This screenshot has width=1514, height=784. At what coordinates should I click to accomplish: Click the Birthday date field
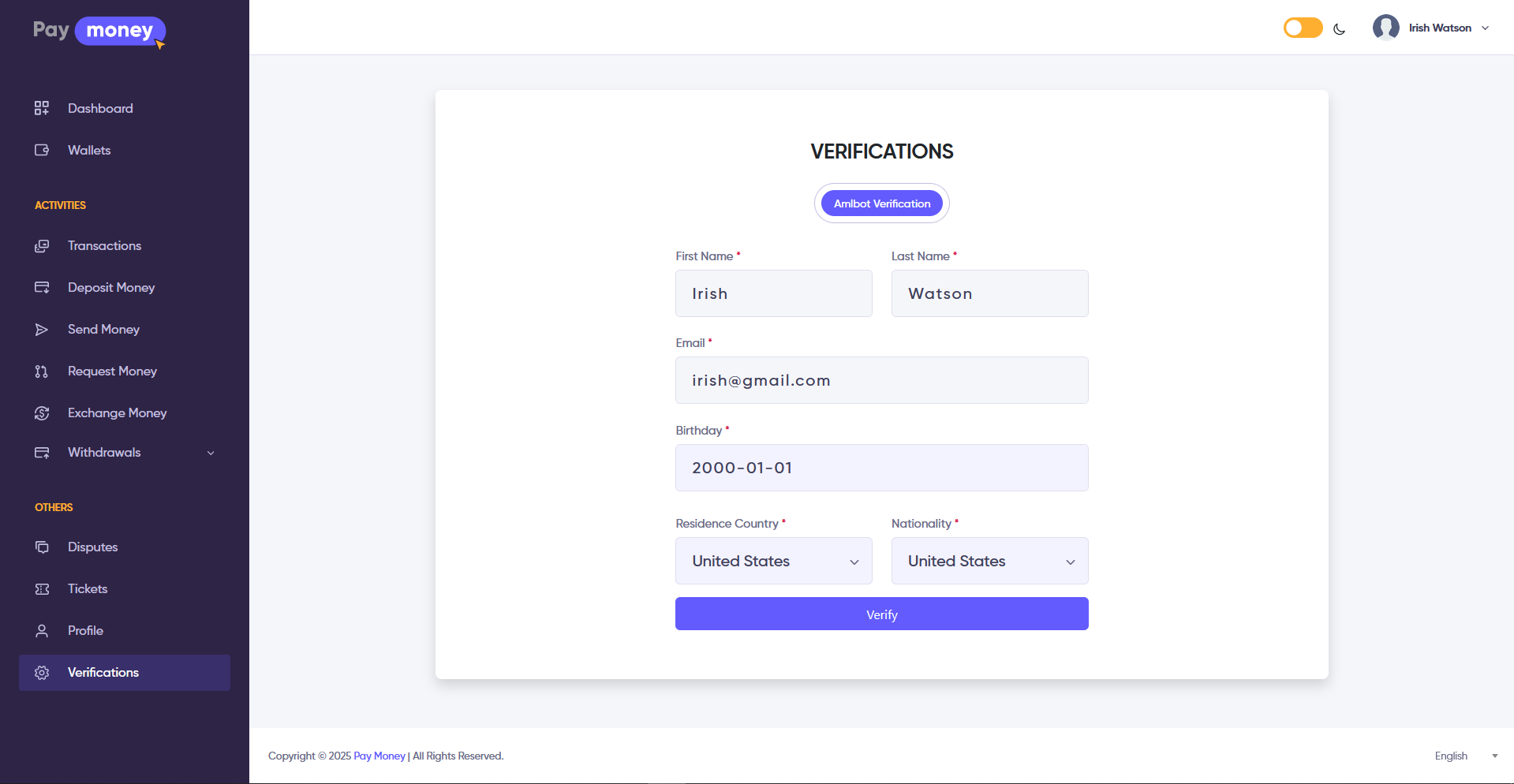pyautogui.click(x=881, y=468)
